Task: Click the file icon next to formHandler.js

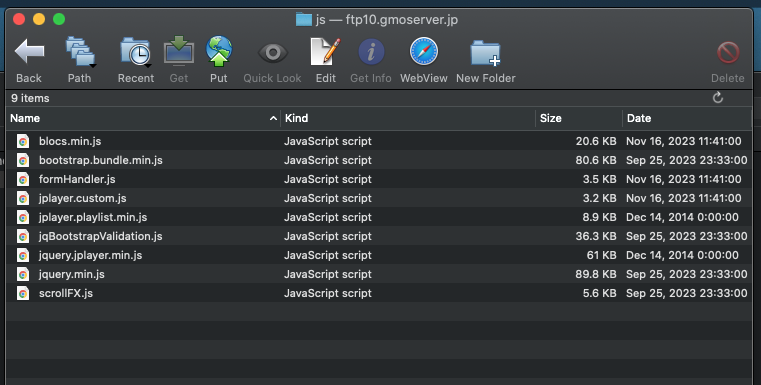Action: pyautogui.click(x=22, y=179)
